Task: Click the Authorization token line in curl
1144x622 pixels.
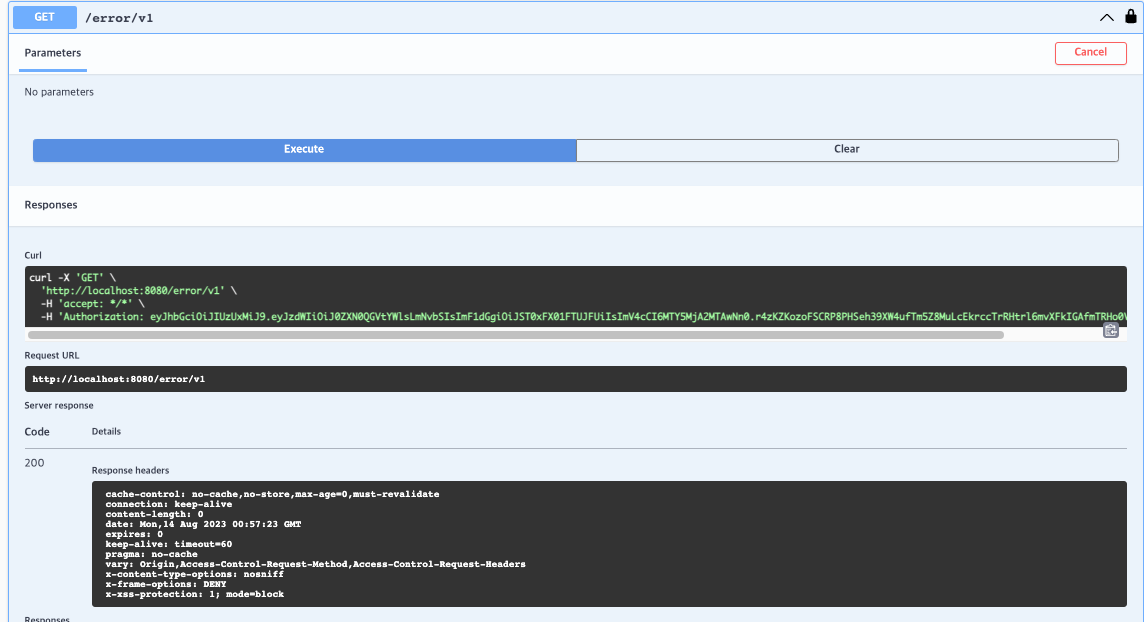Action: click(x=584, y=317)
